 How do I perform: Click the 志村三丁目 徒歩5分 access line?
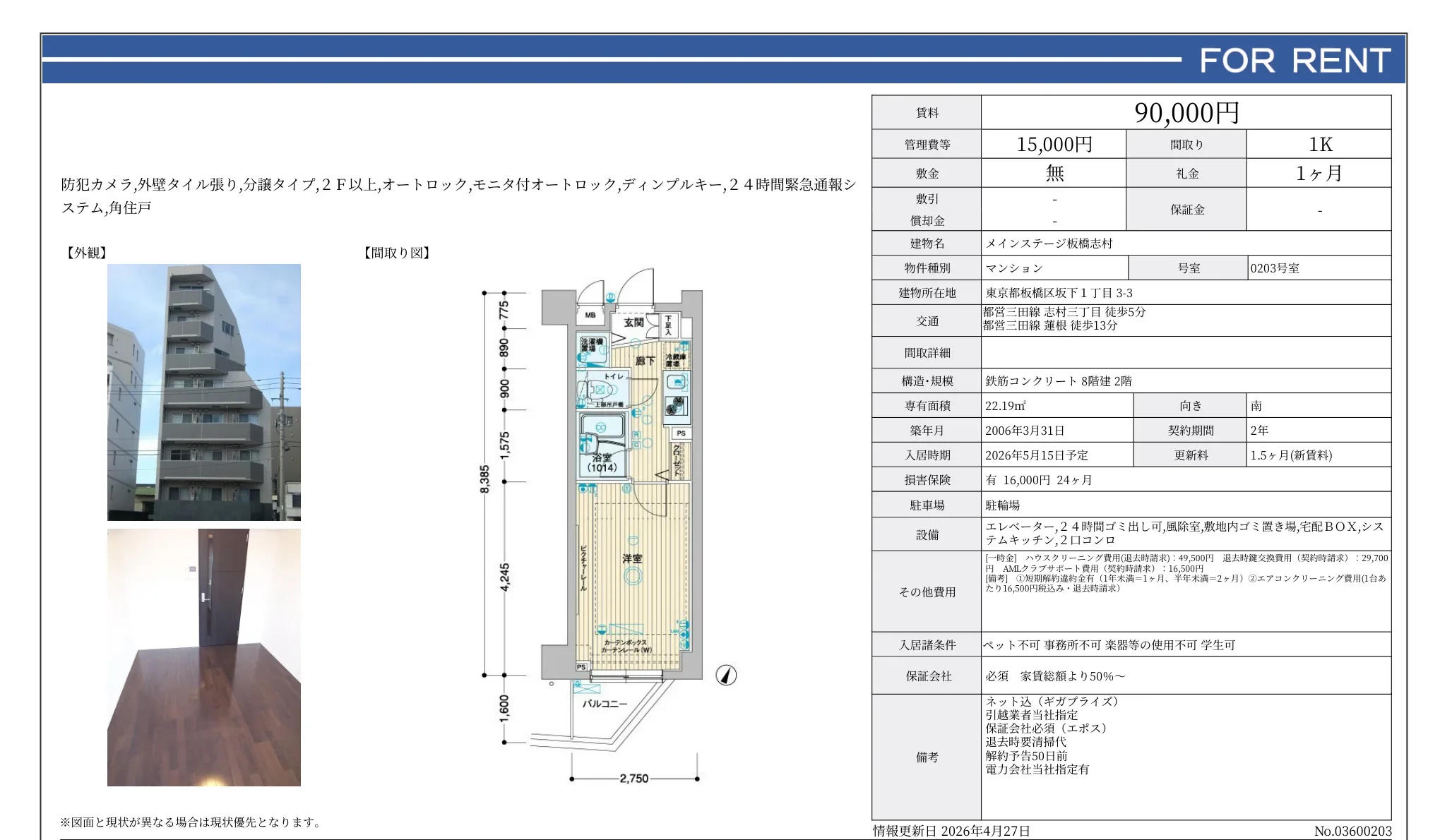[x=1064, y=312]
